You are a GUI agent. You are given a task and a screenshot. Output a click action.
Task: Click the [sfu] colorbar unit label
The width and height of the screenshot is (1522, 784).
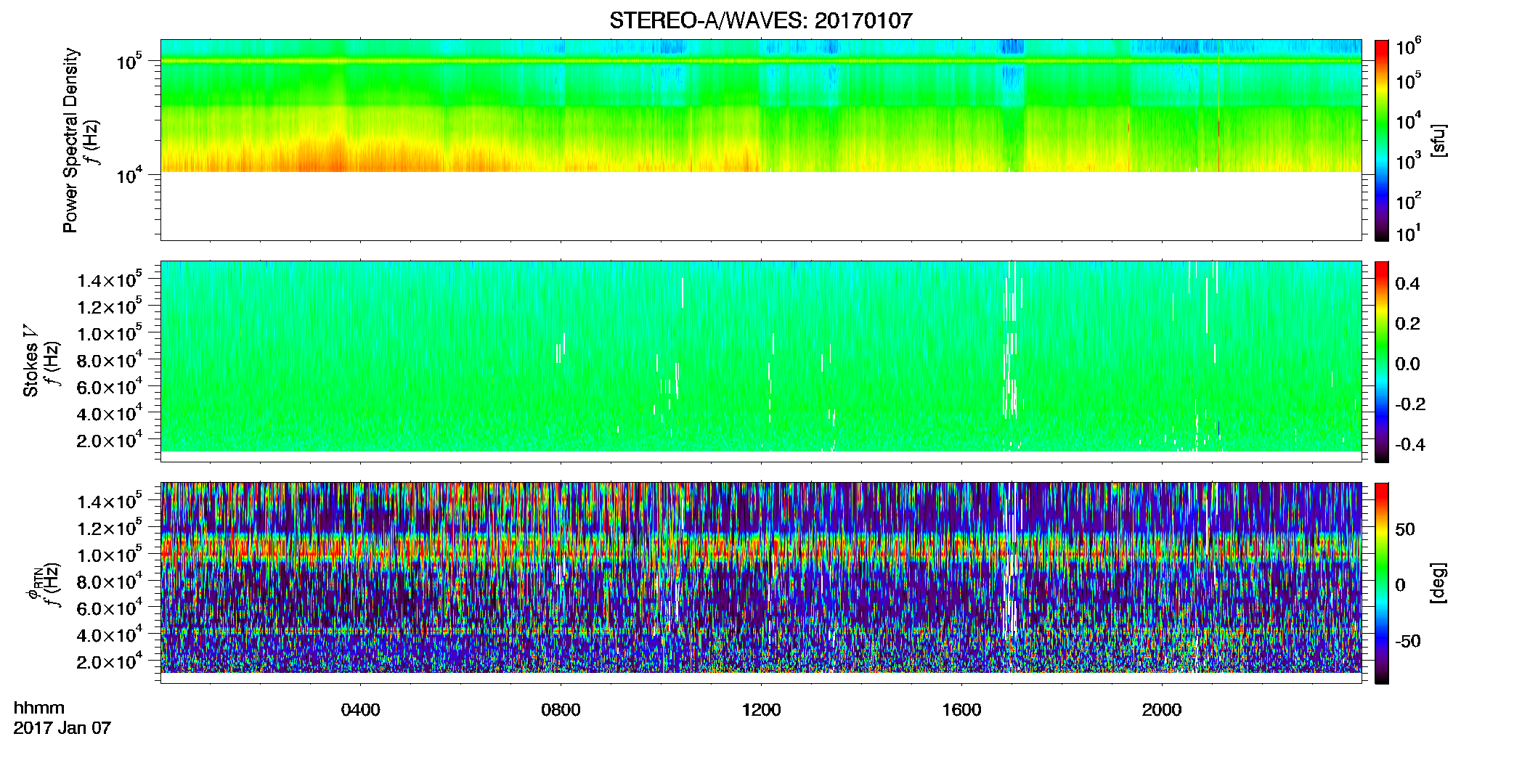point(1438,140)
